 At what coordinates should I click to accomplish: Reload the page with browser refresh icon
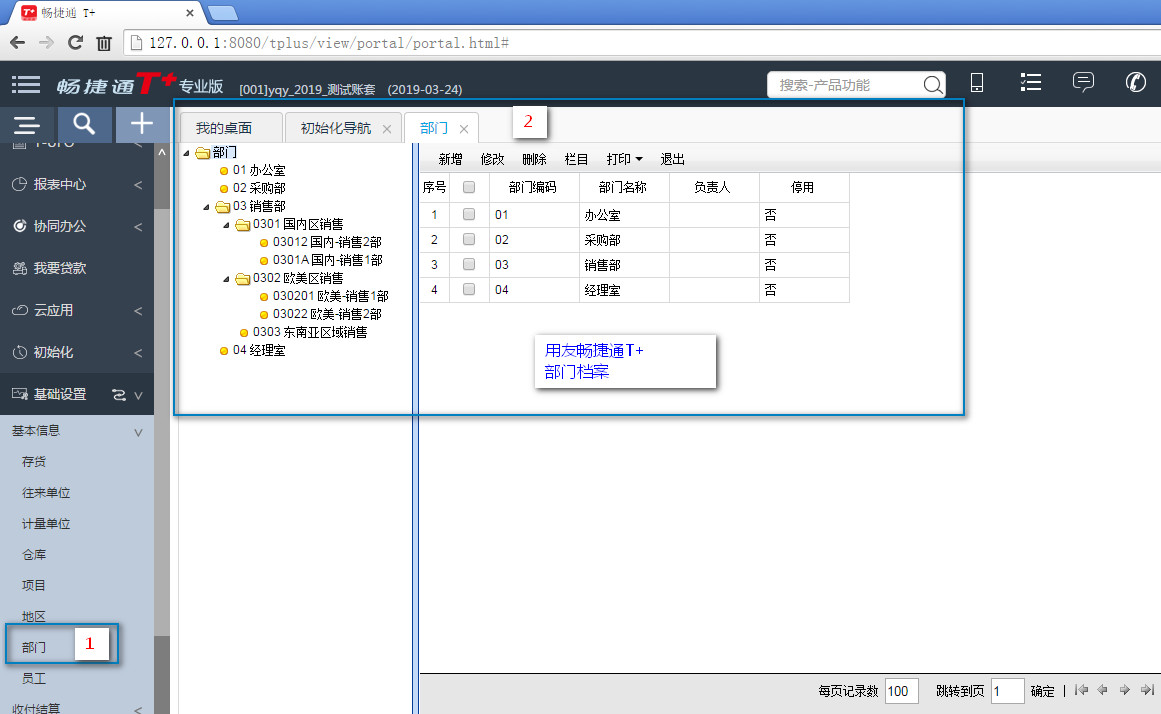tap(75, 43)
